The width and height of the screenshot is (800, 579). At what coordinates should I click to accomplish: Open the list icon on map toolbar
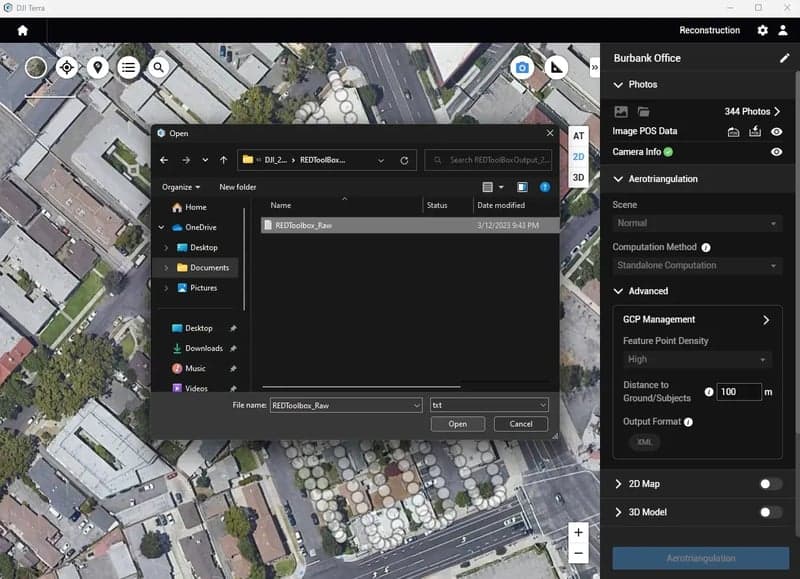pyautogui.click(x=128, y=67)
